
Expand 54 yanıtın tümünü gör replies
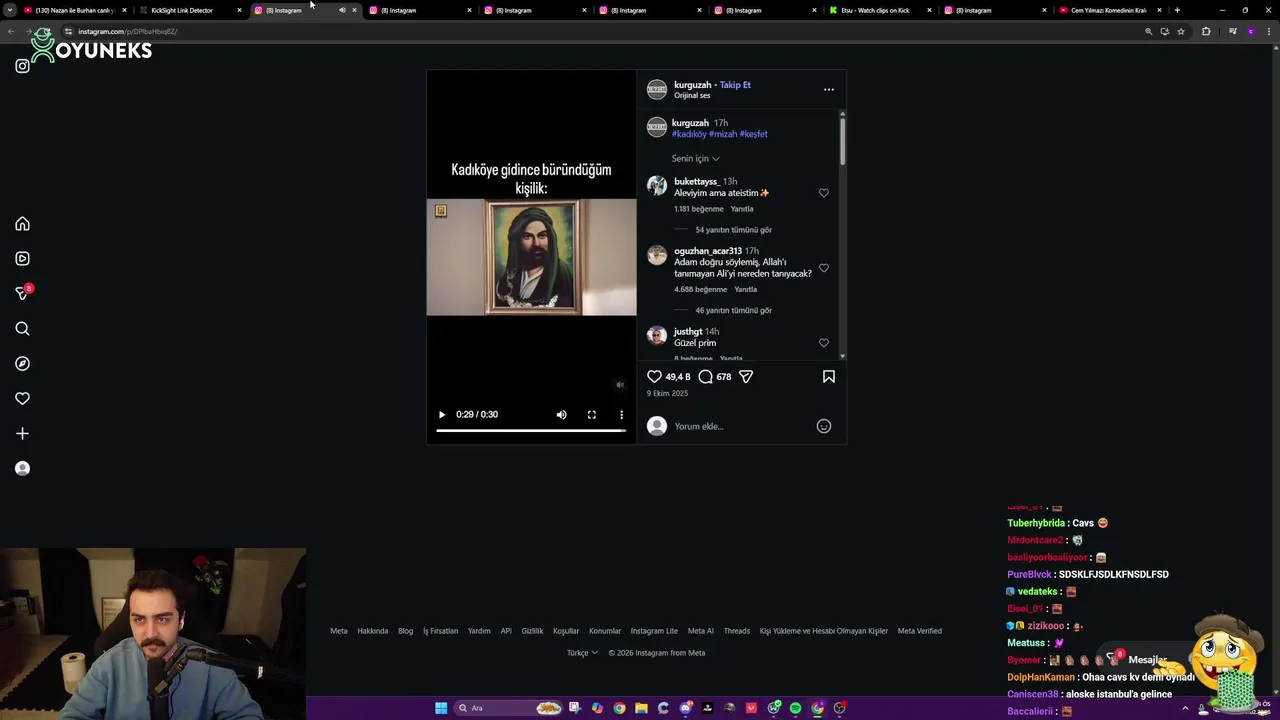point(733,230)
